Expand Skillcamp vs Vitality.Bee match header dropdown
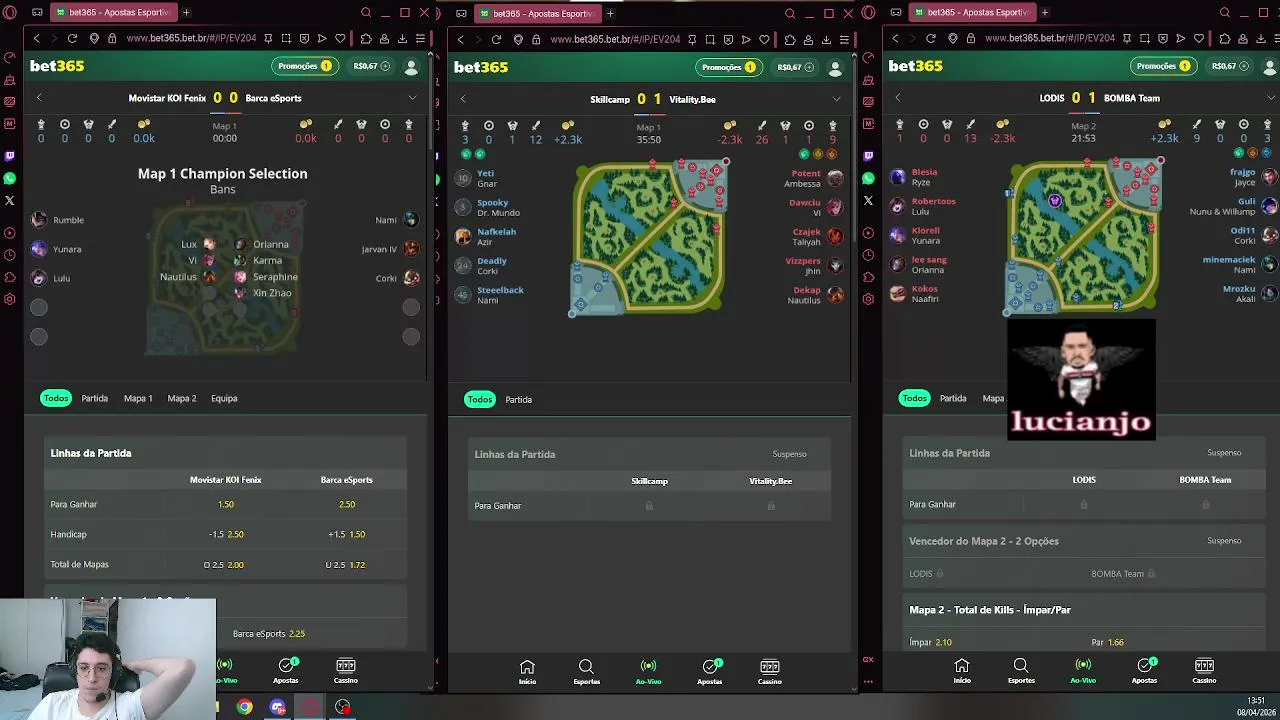The image size is (1280, 720). [x=836, y=99]
